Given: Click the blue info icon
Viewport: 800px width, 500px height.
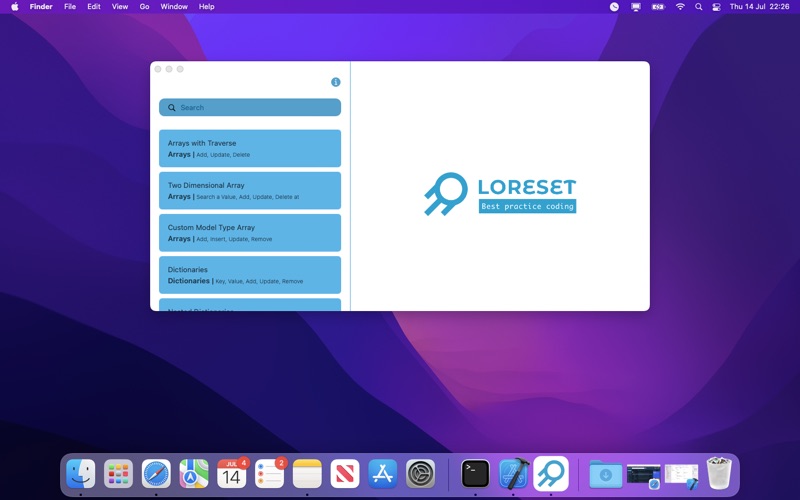Looking at the screenshot, I should tap(336, 82).
